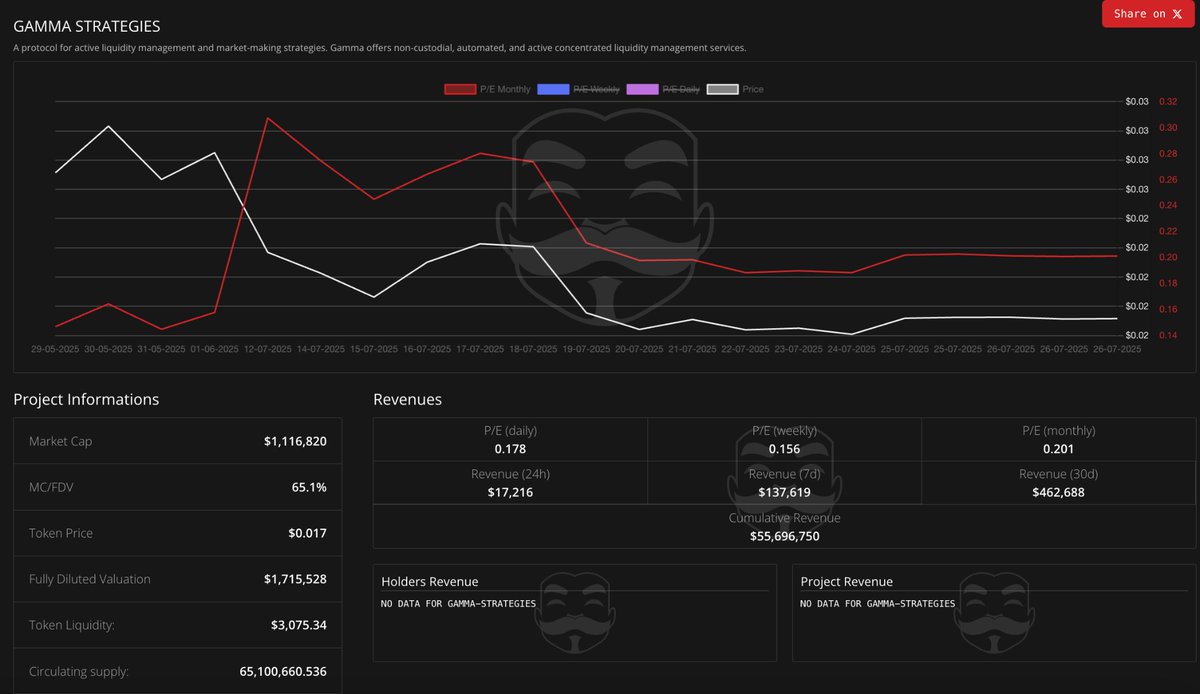This screenshot has height=694, width=1200.
Task: Click the 24-07-2025 x-axis date label
Action: (852, 349)
